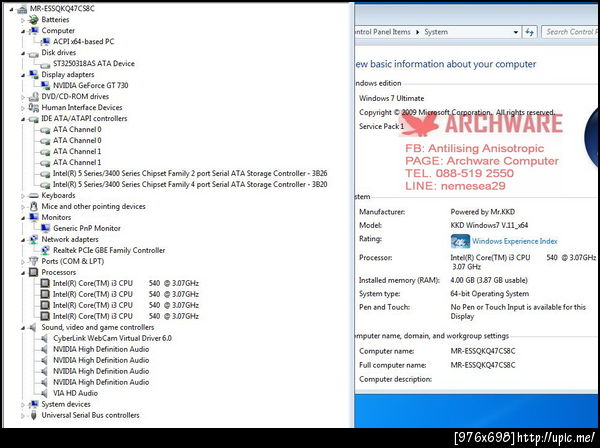The image size is (600, 448).
Task: Select the Human Interface Devices label
Action: tap(82, 108)
